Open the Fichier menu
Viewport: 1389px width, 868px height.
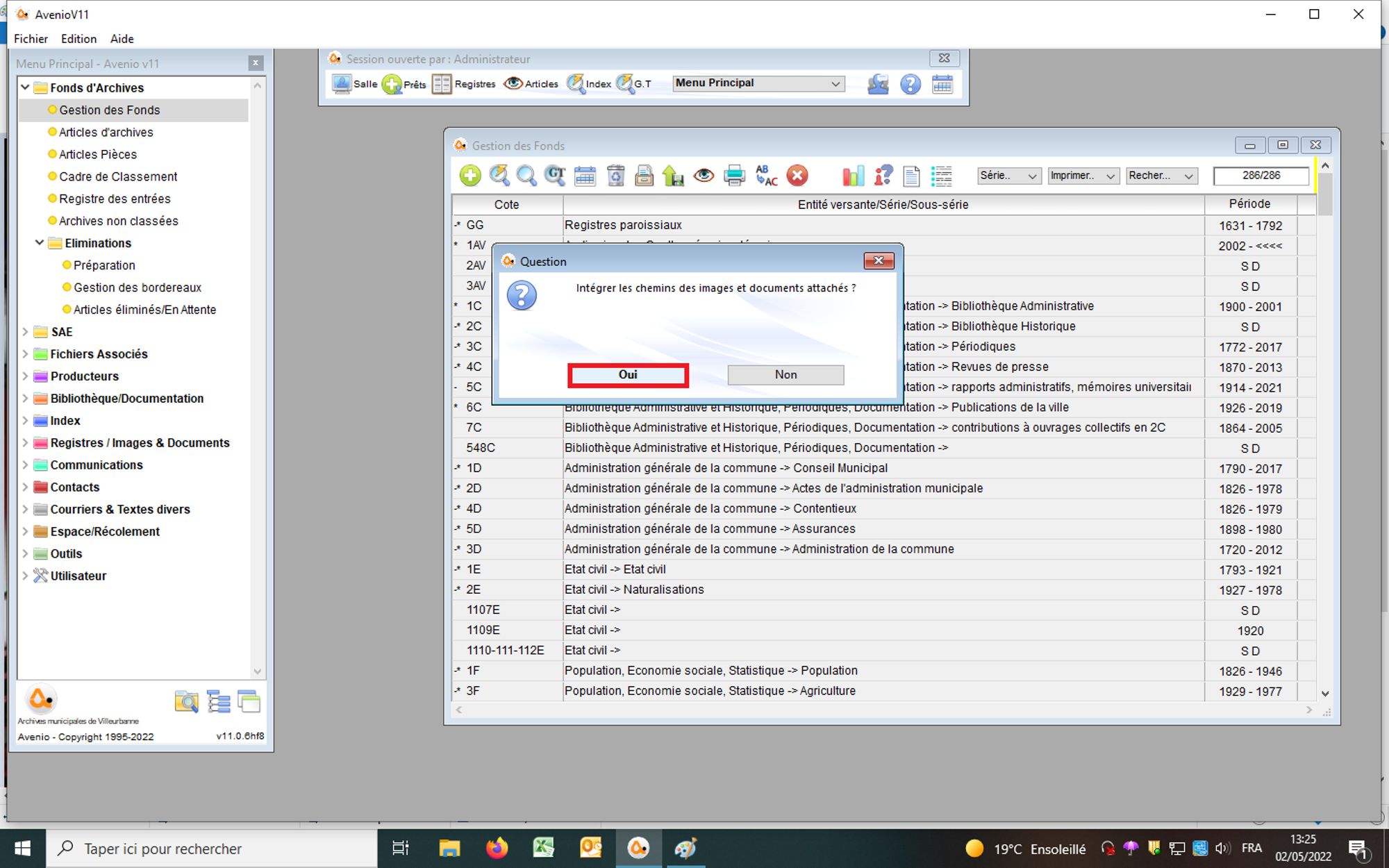point(31,39)
